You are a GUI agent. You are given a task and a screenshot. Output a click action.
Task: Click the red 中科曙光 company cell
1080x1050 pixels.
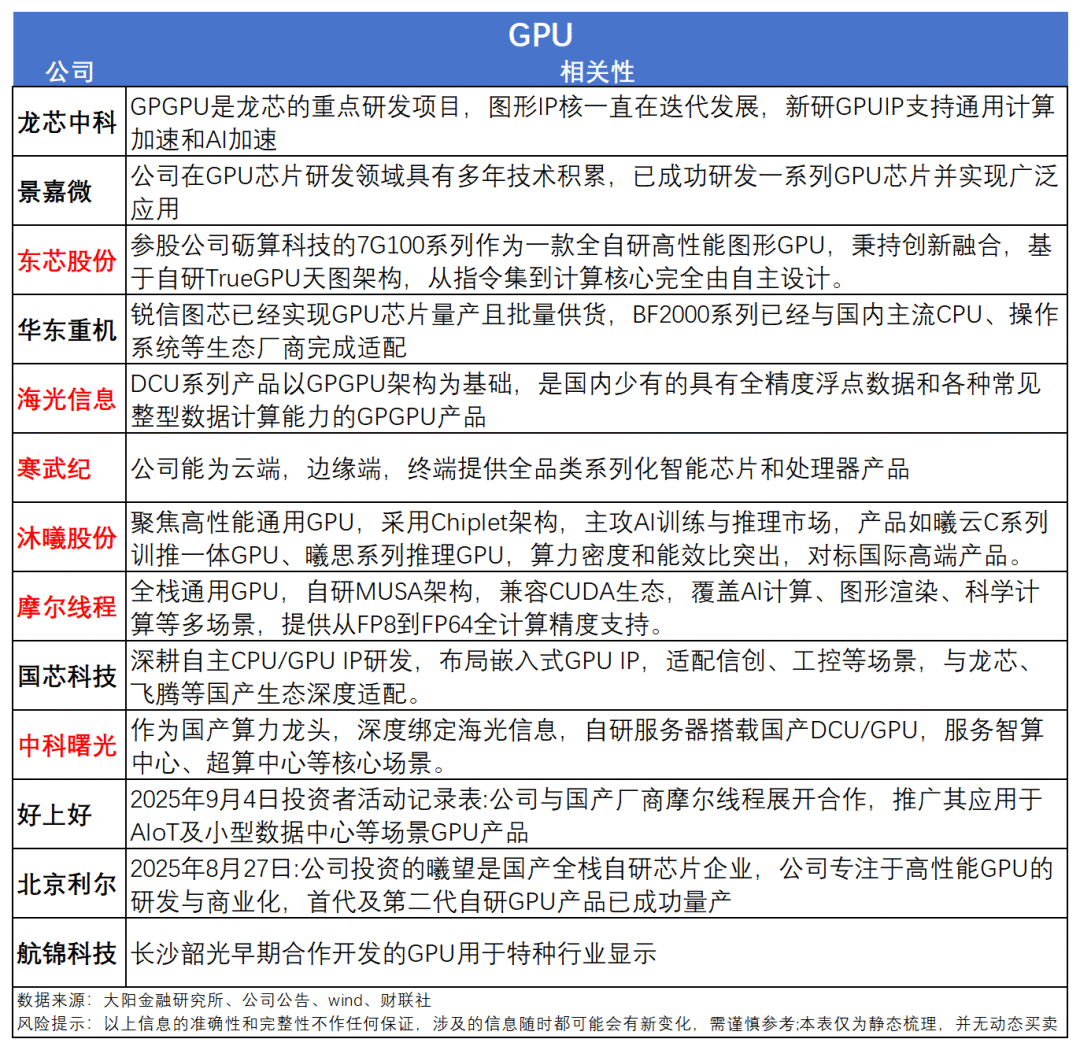click(x=69, y=745)
